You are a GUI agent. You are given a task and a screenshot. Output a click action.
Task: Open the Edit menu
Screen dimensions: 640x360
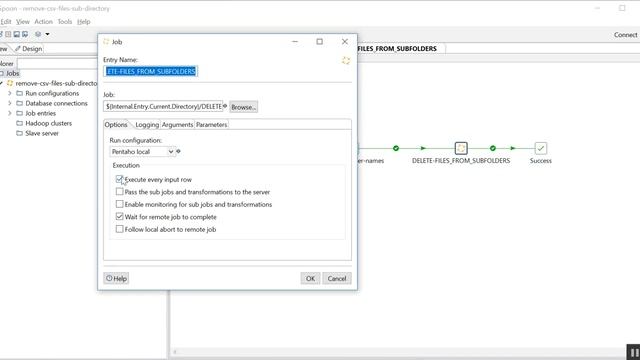(6, 22)
